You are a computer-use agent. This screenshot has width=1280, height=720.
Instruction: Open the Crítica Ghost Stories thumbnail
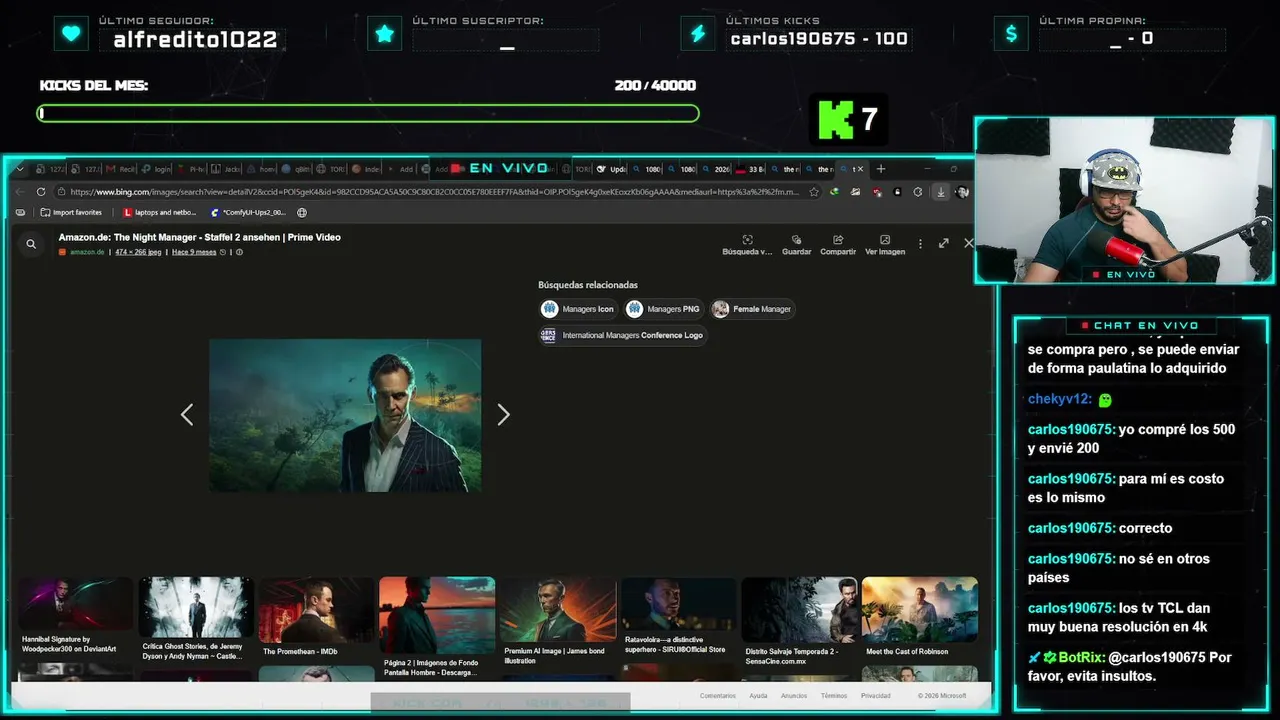coord(195,607)
